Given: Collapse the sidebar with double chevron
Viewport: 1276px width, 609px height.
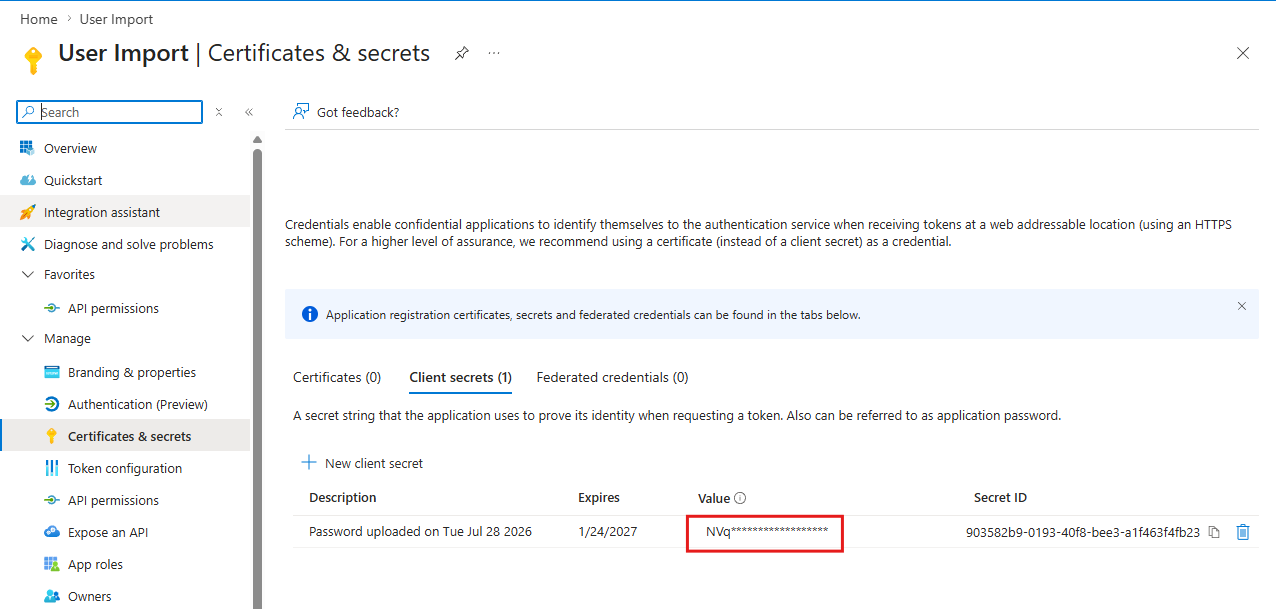Looking at the screenshot, I should 249,112.
